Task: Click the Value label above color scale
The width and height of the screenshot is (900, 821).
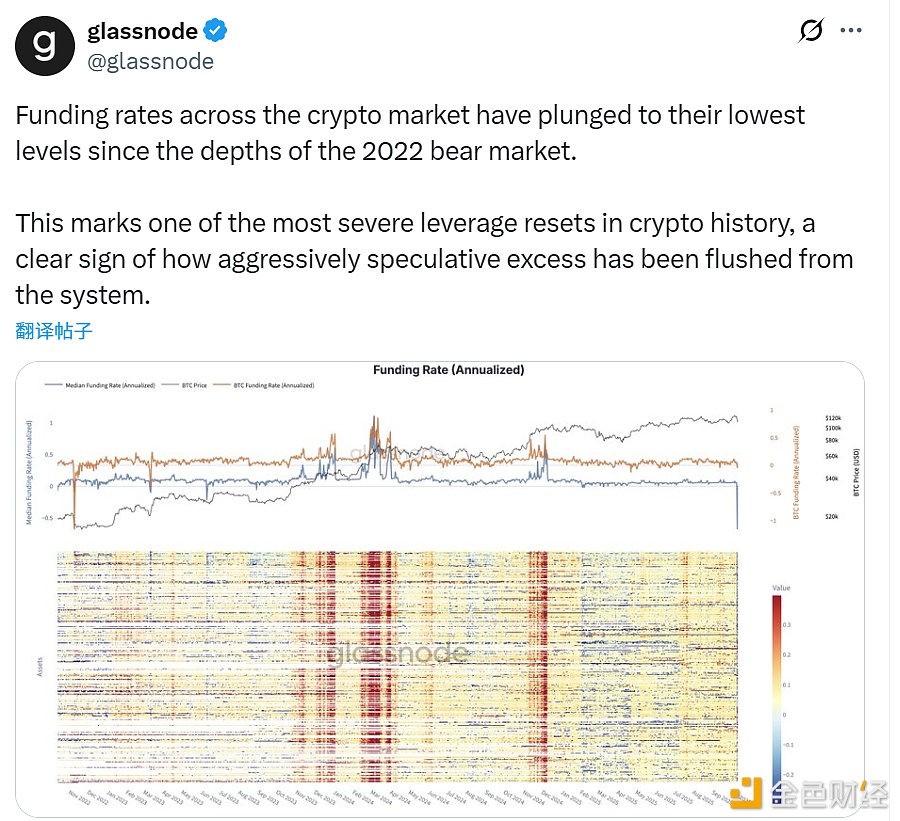Action: click(781, 588)
